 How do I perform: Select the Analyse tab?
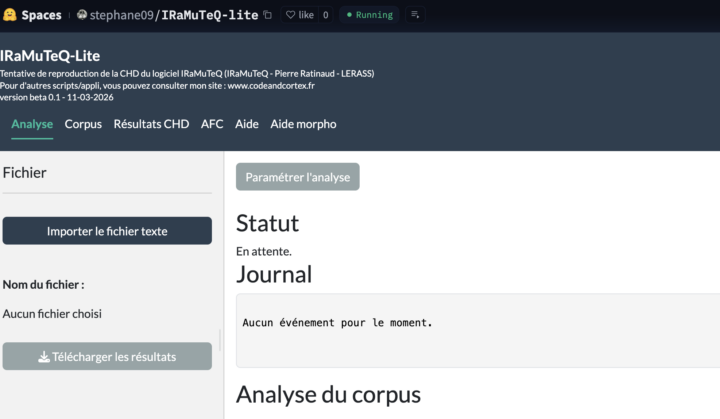(x=32, y=124)
